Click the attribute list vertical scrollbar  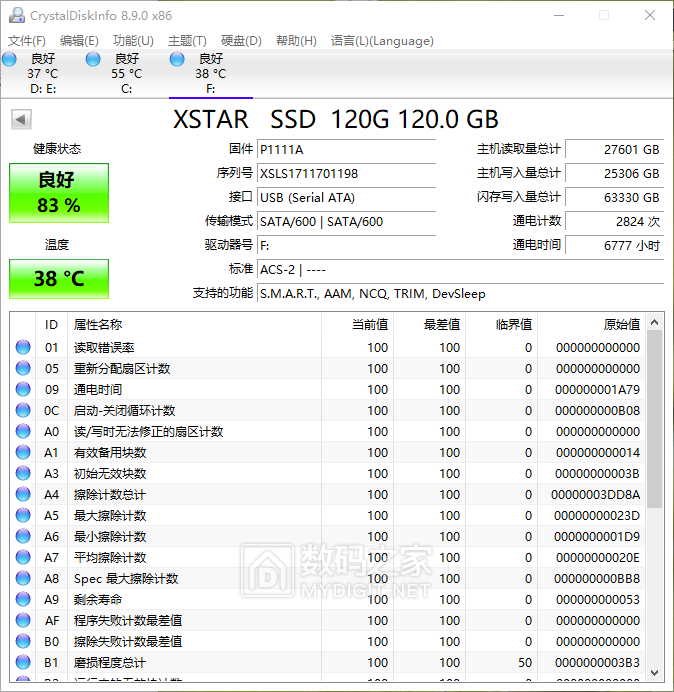655,420
